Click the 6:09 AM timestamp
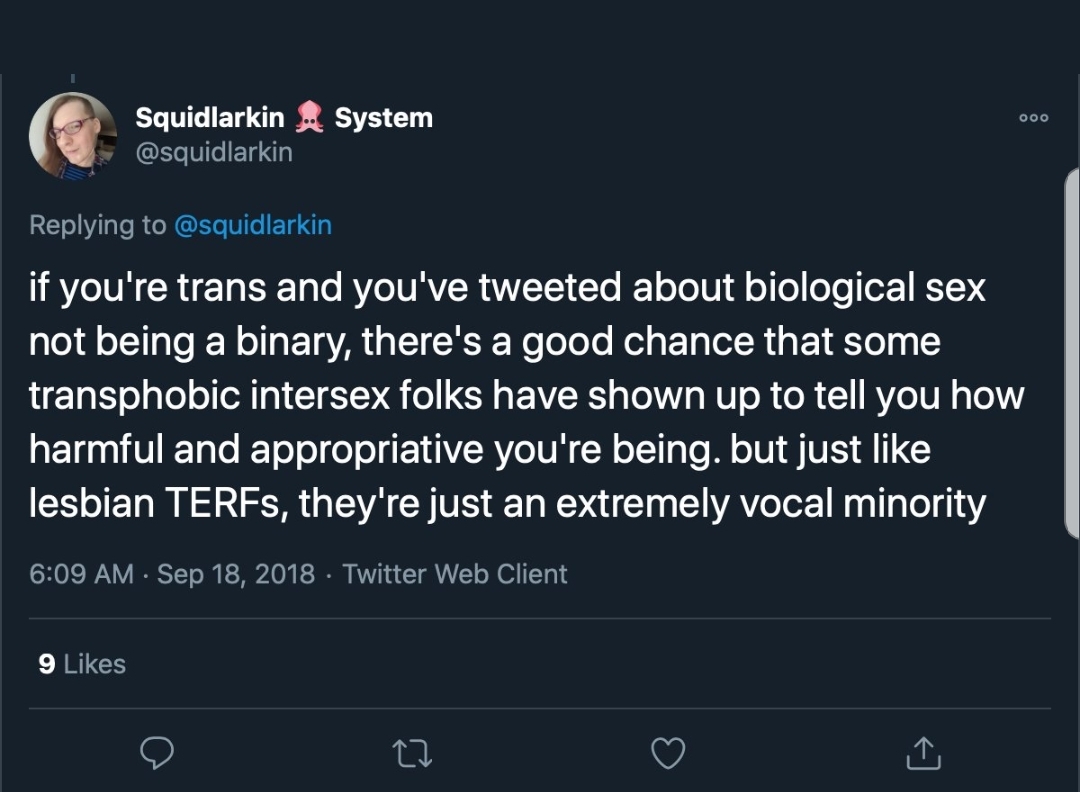This screenshot has height=792, width=1080. (81, 574)
